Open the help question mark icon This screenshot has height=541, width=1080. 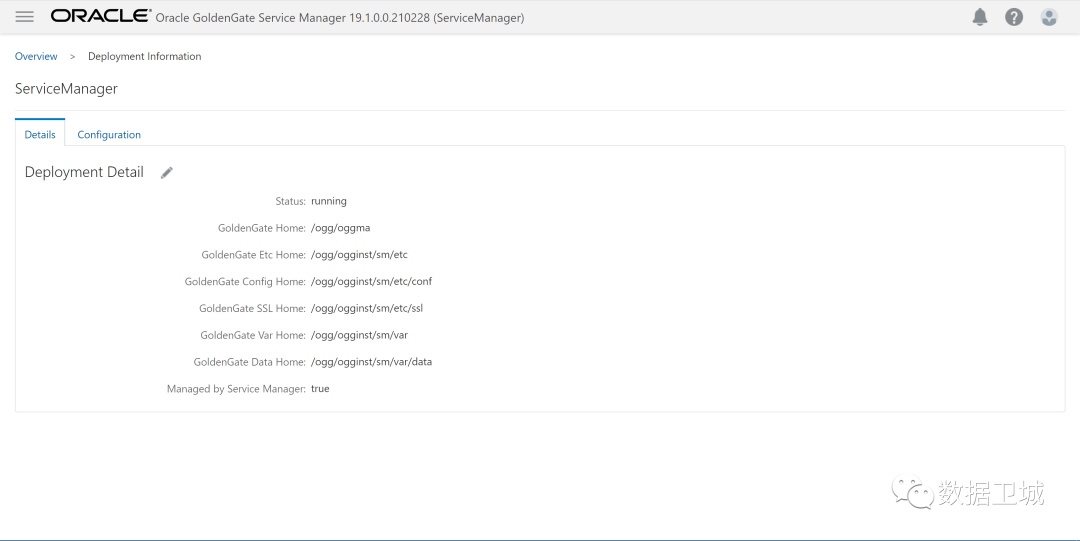[x=1014, y=17]
